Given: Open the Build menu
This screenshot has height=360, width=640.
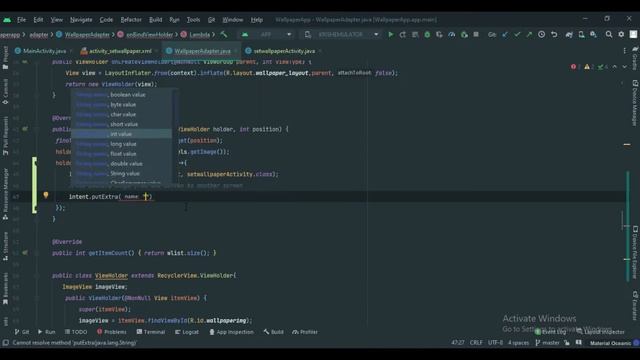Looking at the screenshot, I should coord(156,20).
